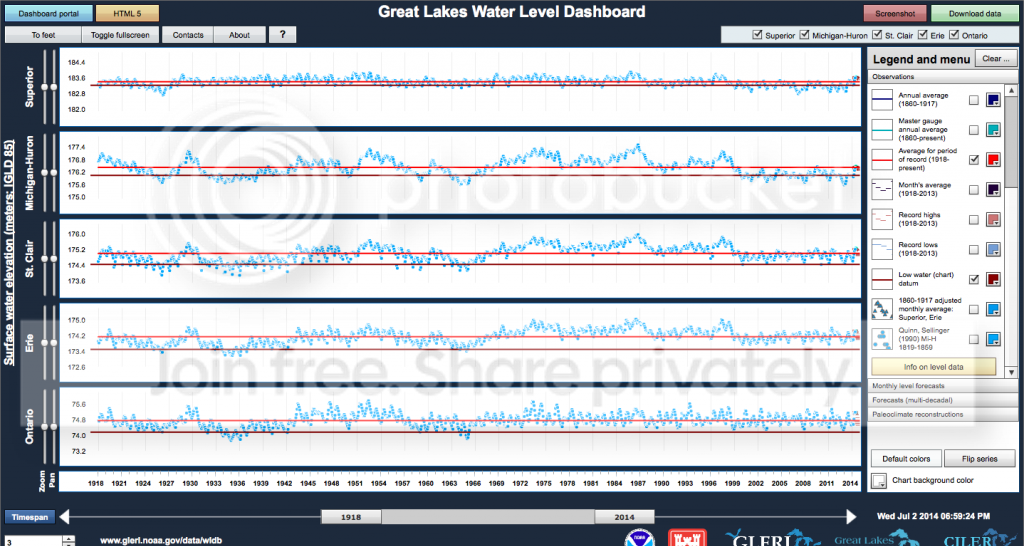Open the Contacts menu item
Screen dimensions: 1024x546
tap(188, 35)
